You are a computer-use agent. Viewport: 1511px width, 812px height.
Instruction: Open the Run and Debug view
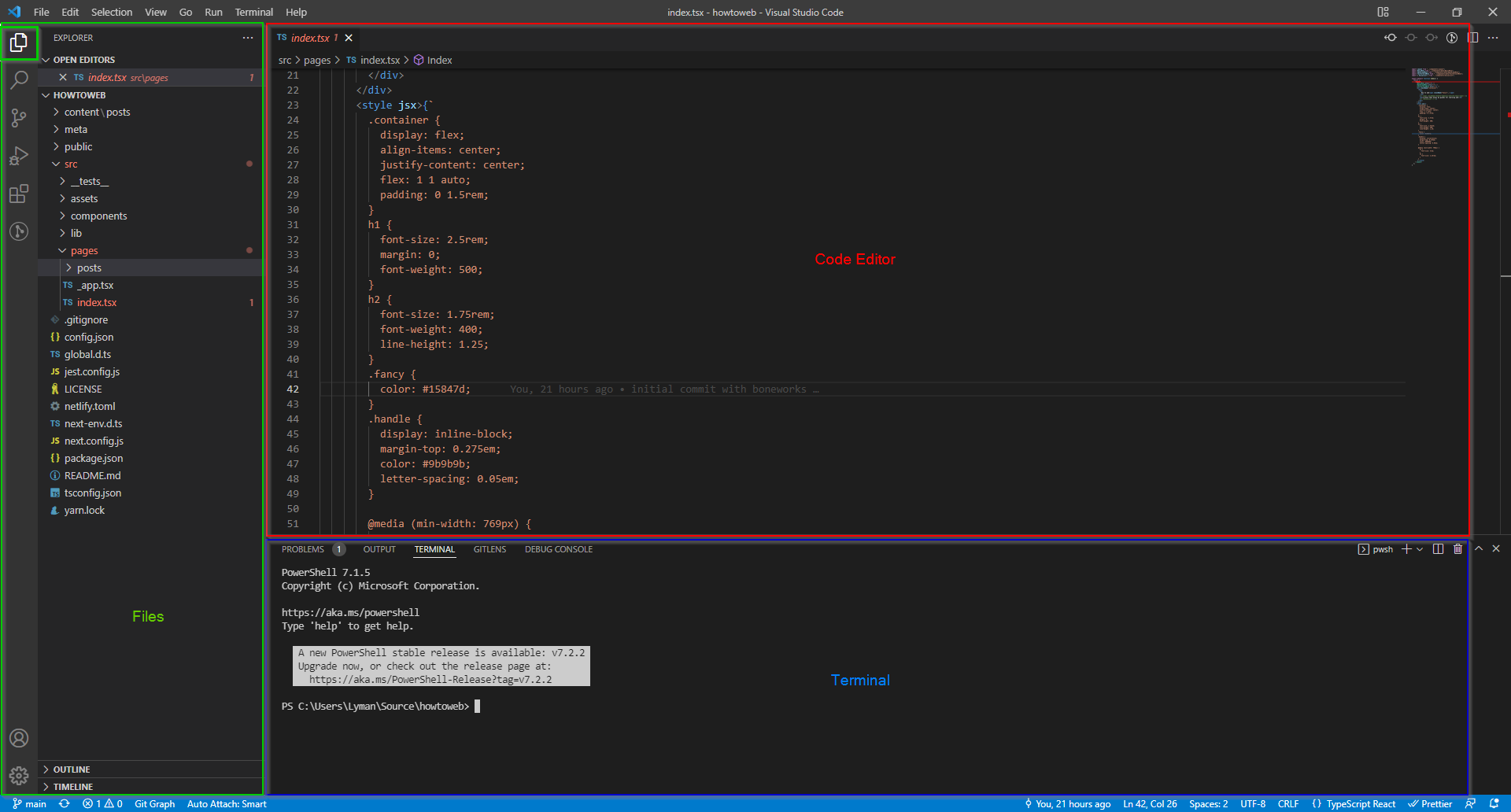tap(19, 156)
